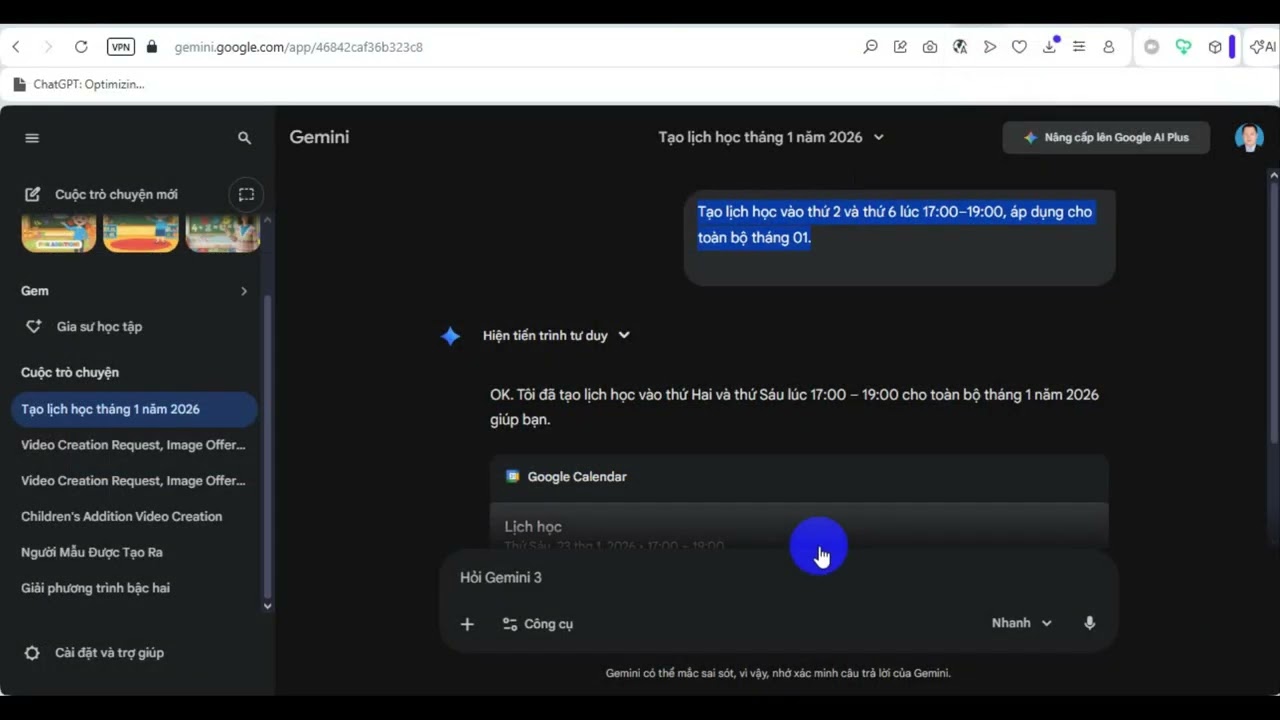
Task: Open second Video Creation Request chat
Action: coord(134,481)
